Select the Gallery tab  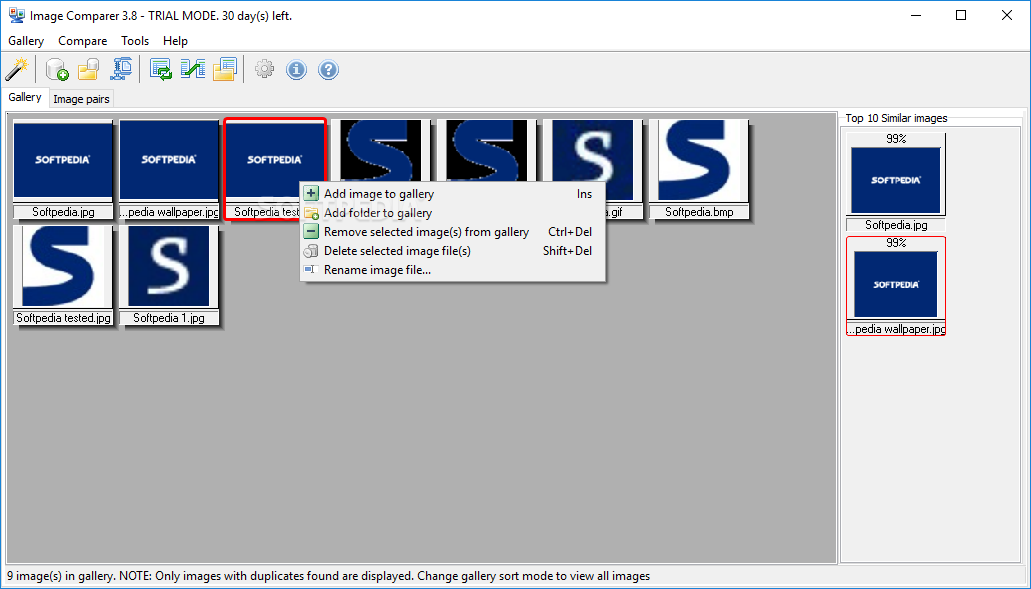click(x=25, y=97)
